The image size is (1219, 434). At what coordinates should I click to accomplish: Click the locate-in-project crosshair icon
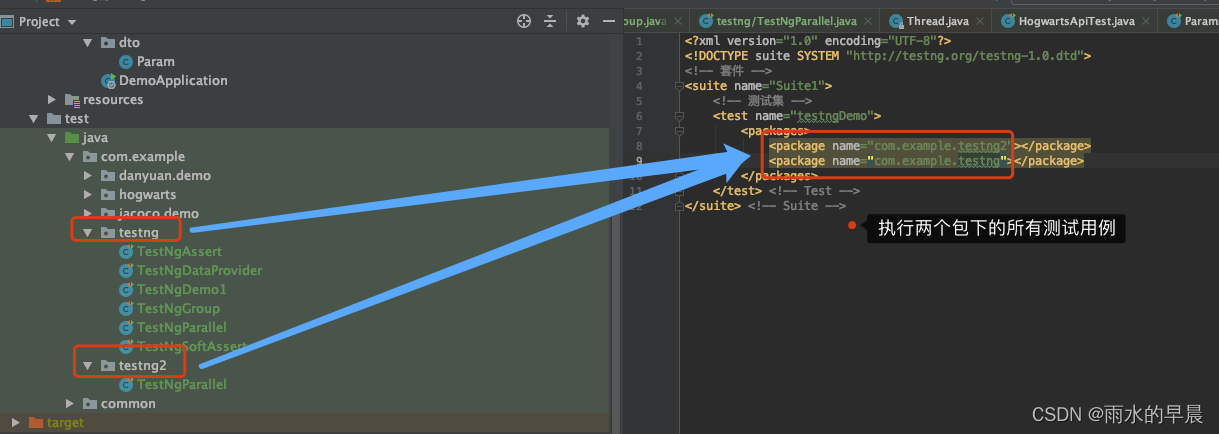pos(523,21)
